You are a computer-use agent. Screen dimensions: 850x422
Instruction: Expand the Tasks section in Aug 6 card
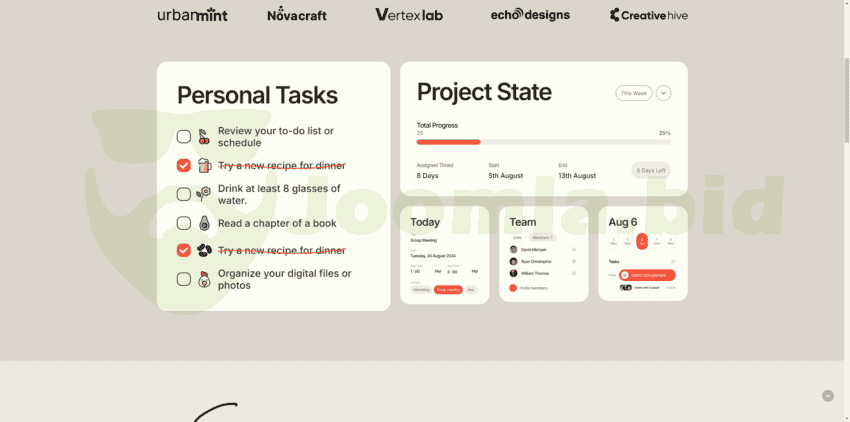click(x=674, y=262)
